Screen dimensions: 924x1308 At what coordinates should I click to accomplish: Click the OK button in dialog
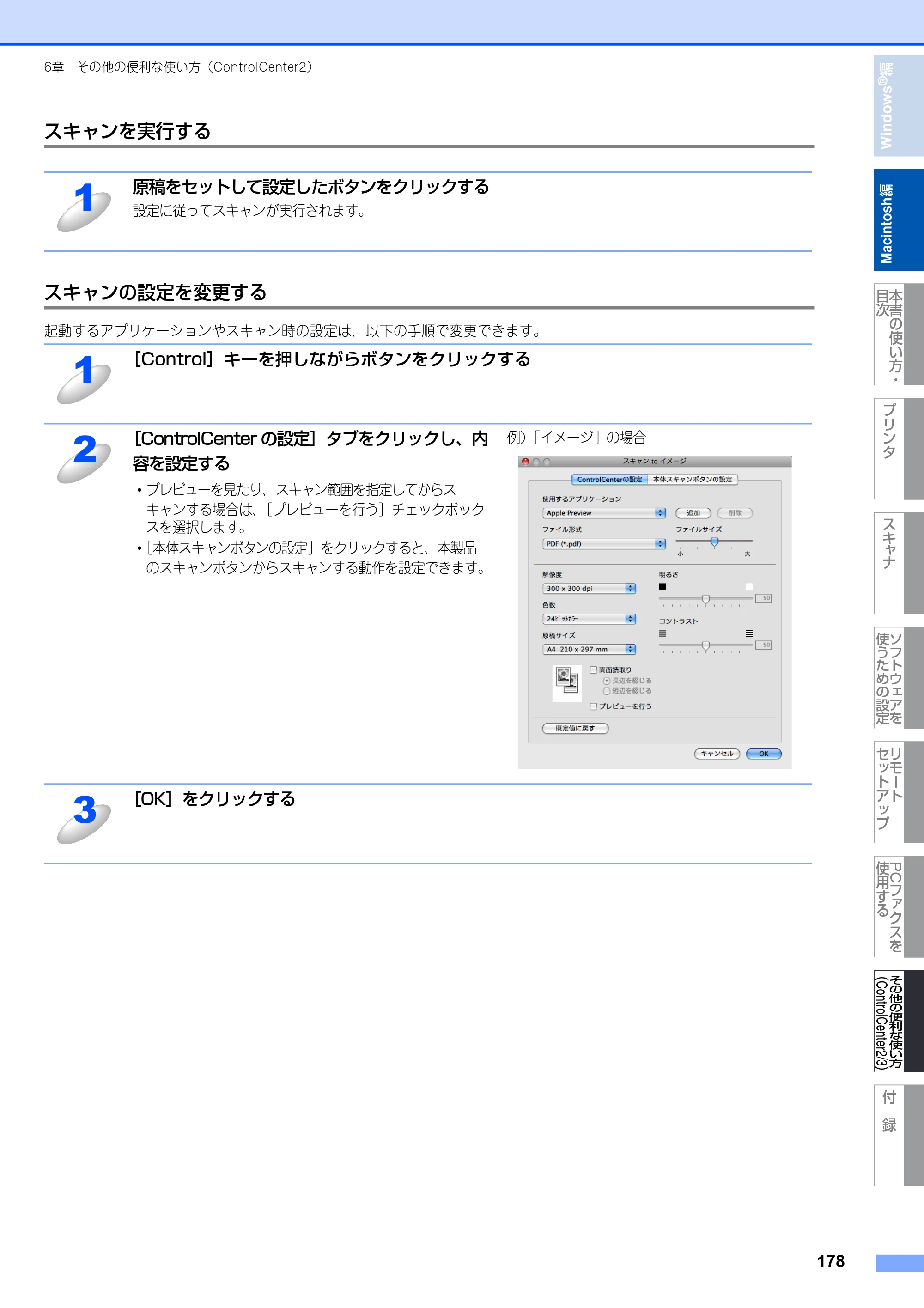coord(764,754)
